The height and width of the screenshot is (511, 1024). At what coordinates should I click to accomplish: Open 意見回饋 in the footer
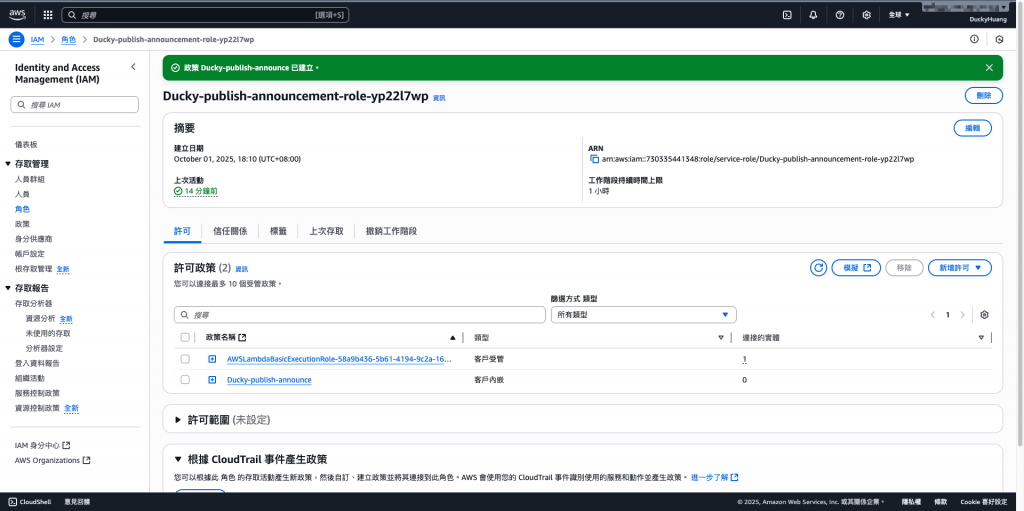[77, 502]
